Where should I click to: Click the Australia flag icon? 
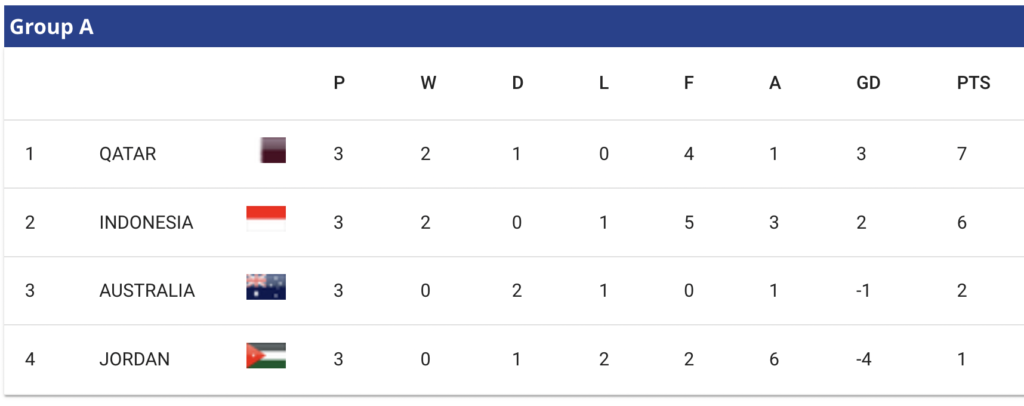[x=266, y=287]
